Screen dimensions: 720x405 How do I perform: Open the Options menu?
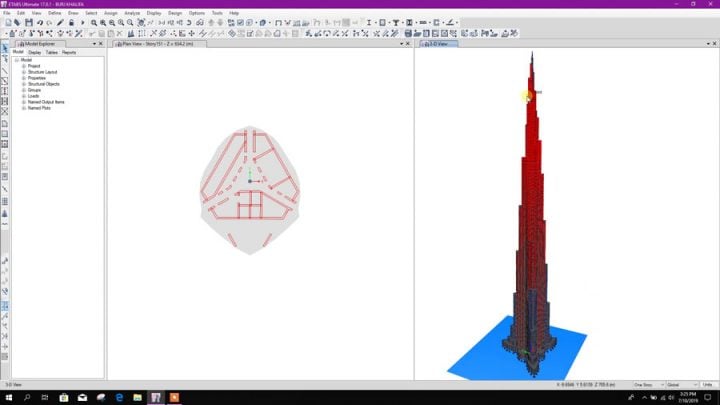197,13
